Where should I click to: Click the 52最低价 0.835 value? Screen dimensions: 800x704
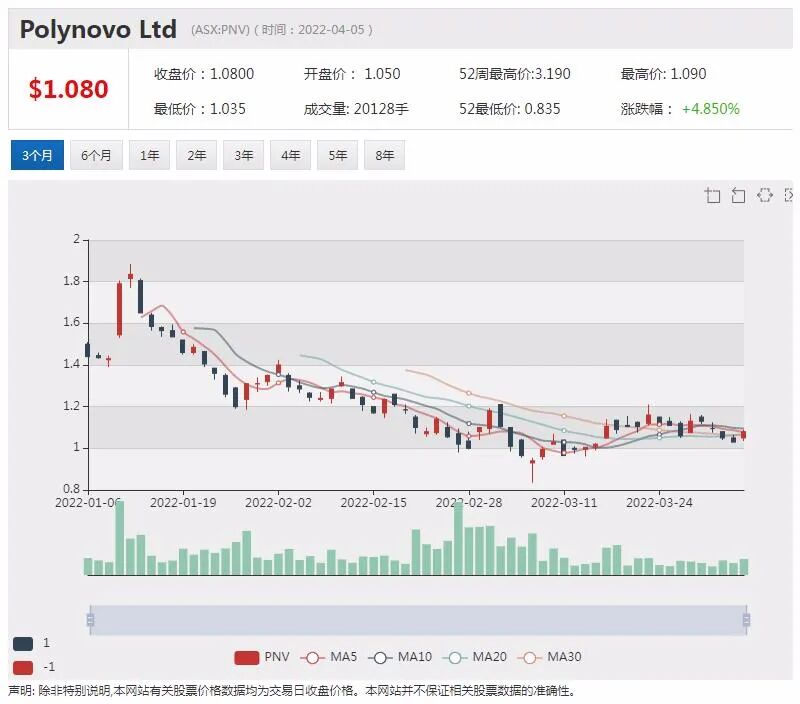click(509, 109)
